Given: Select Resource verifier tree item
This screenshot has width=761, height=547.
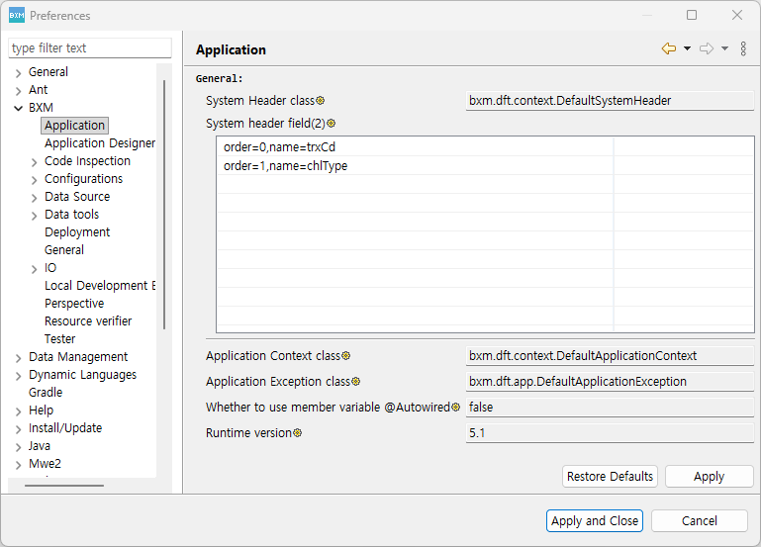Looking at the screenshot, I should [x=88, y=321].
